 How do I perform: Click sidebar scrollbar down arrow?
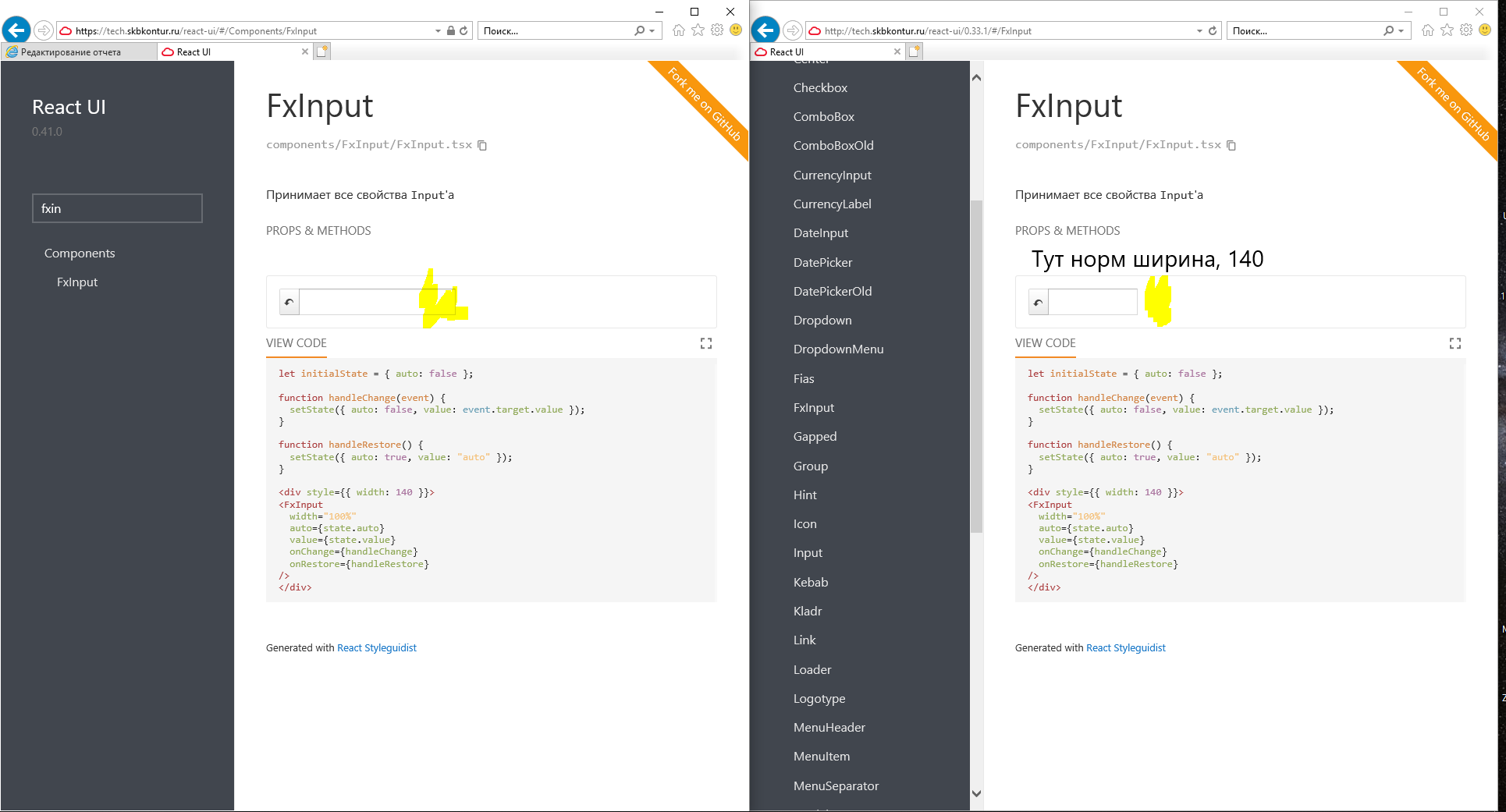(x=976, y=793)
